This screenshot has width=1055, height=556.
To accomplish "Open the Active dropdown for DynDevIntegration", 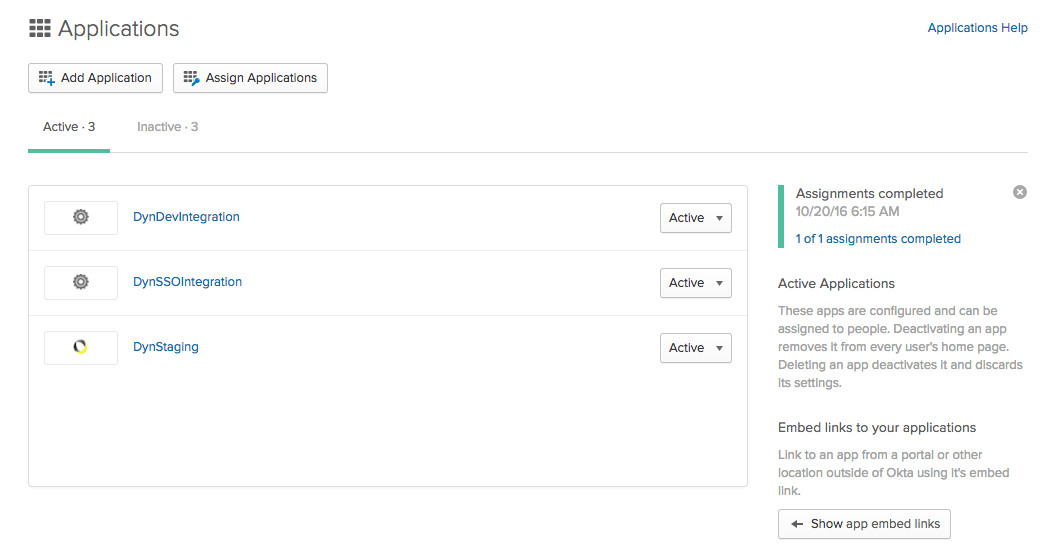I will (696, 218).
